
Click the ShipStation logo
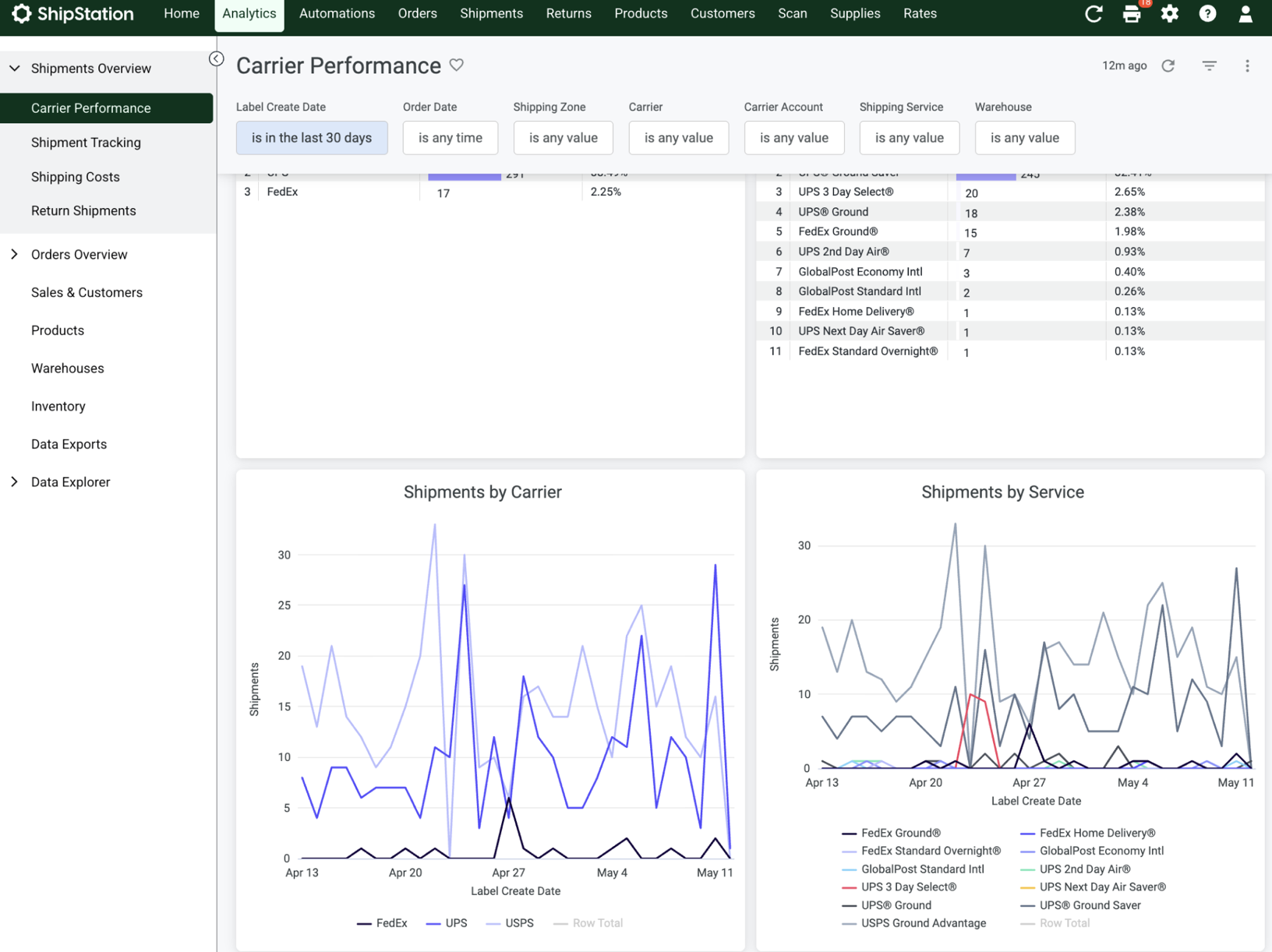point(72,13)
